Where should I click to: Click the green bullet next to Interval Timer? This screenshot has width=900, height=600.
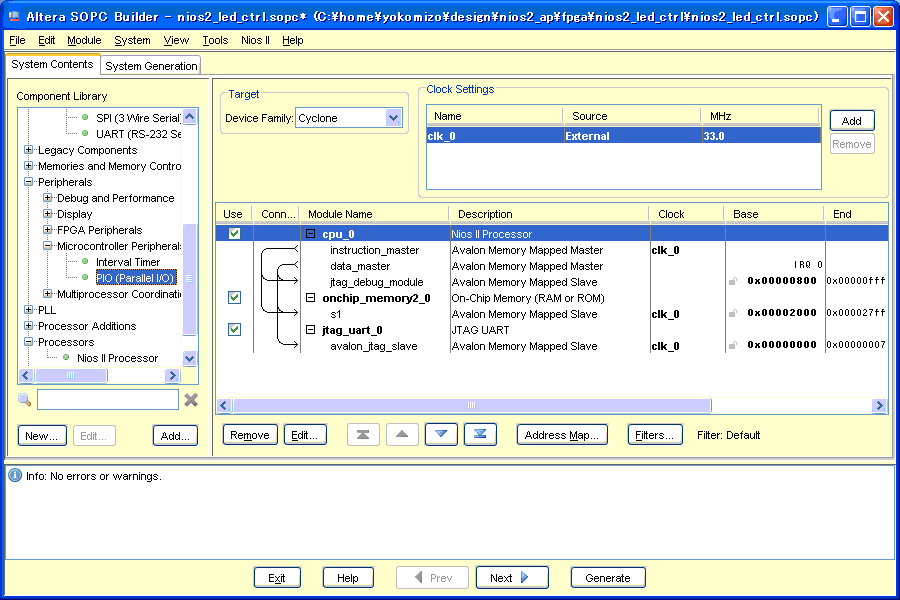[x=85, y=262]
